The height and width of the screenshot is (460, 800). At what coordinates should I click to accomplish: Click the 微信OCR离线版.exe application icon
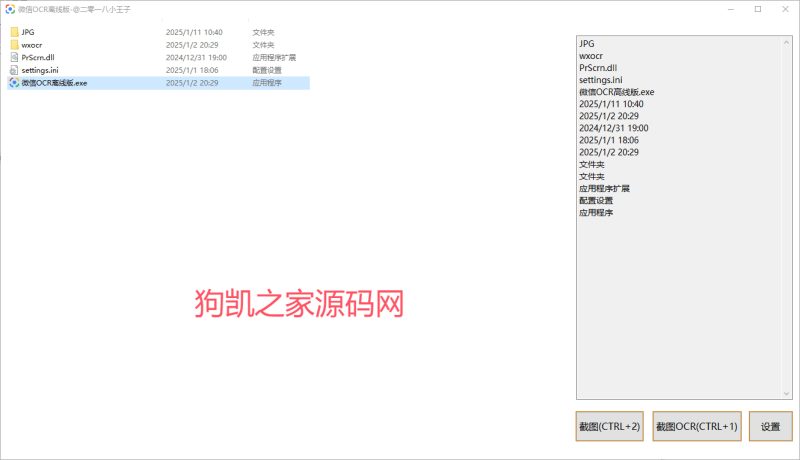click(x=14, y=83)
